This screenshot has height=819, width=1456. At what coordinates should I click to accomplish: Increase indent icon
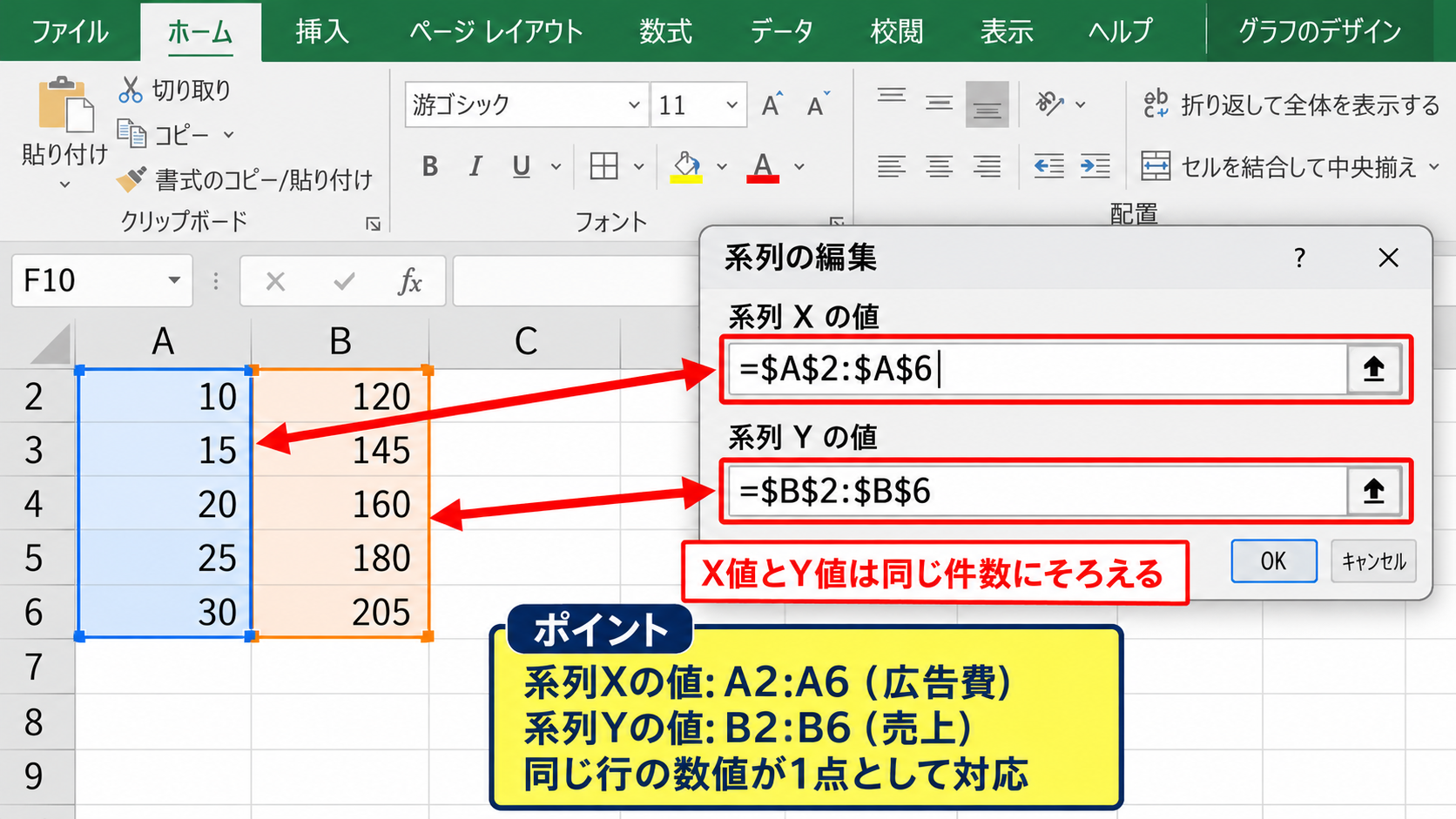(1095, 165)
